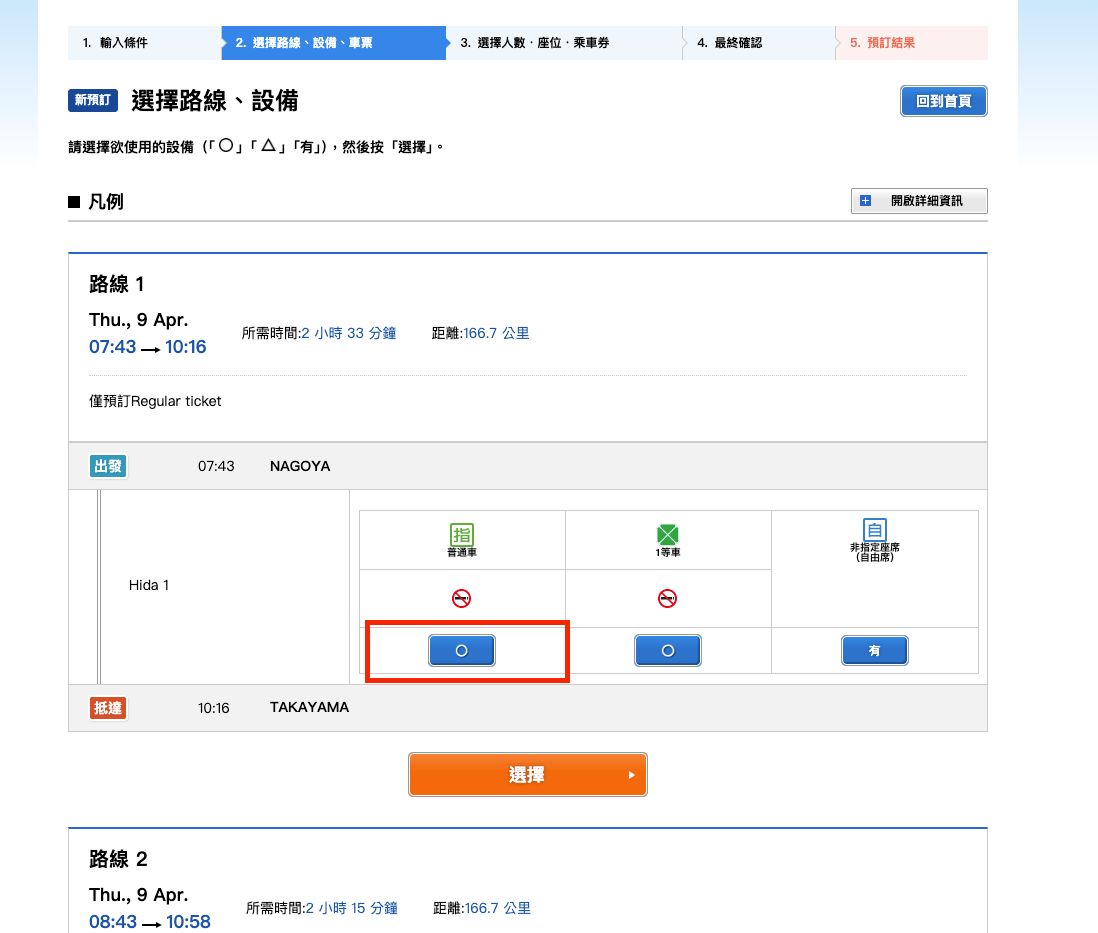Click the 2 小時 33 分鐘 duration text

coord(349,333)
